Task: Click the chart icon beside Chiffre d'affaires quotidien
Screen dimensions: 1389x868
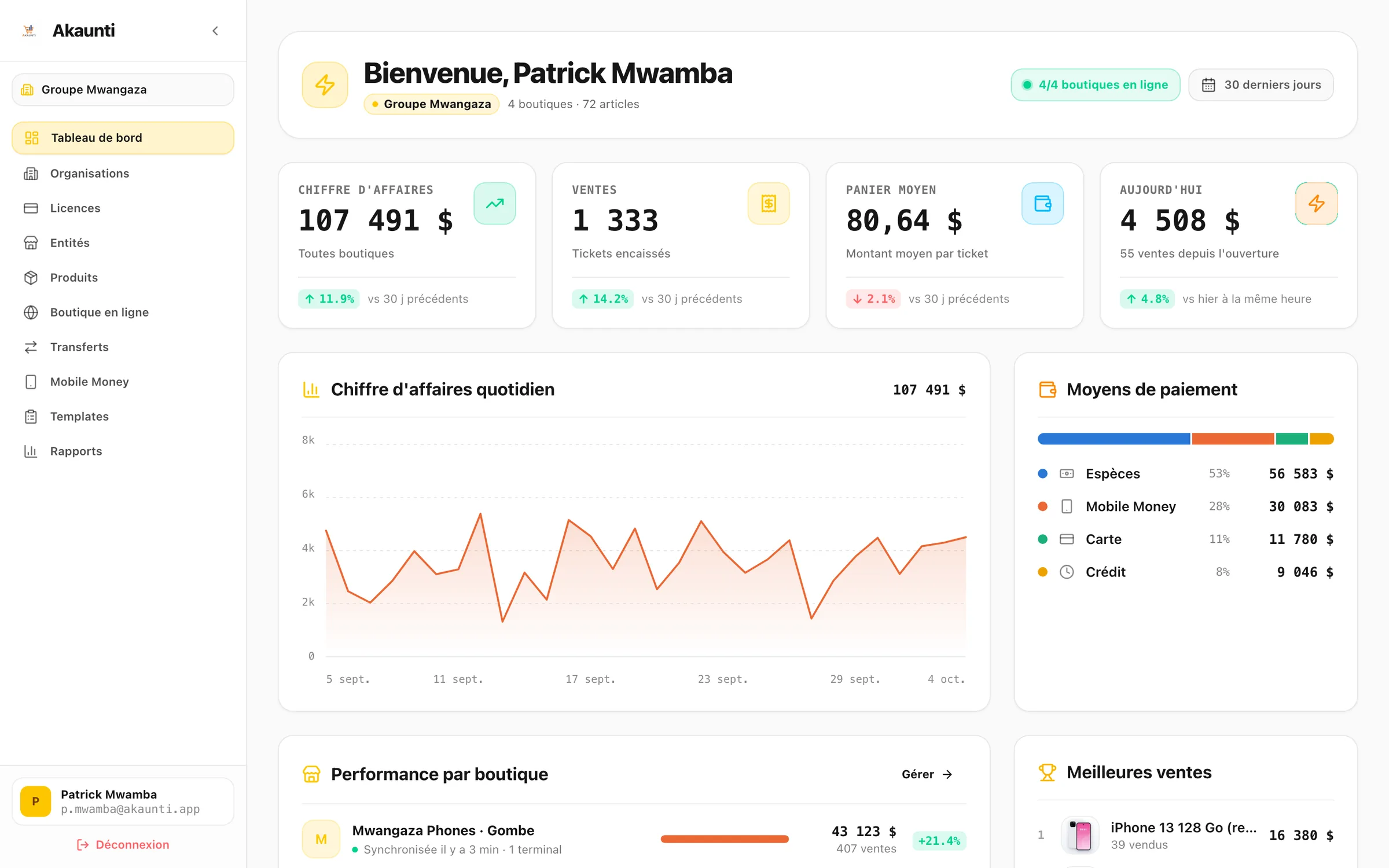Action: (311, 389)
